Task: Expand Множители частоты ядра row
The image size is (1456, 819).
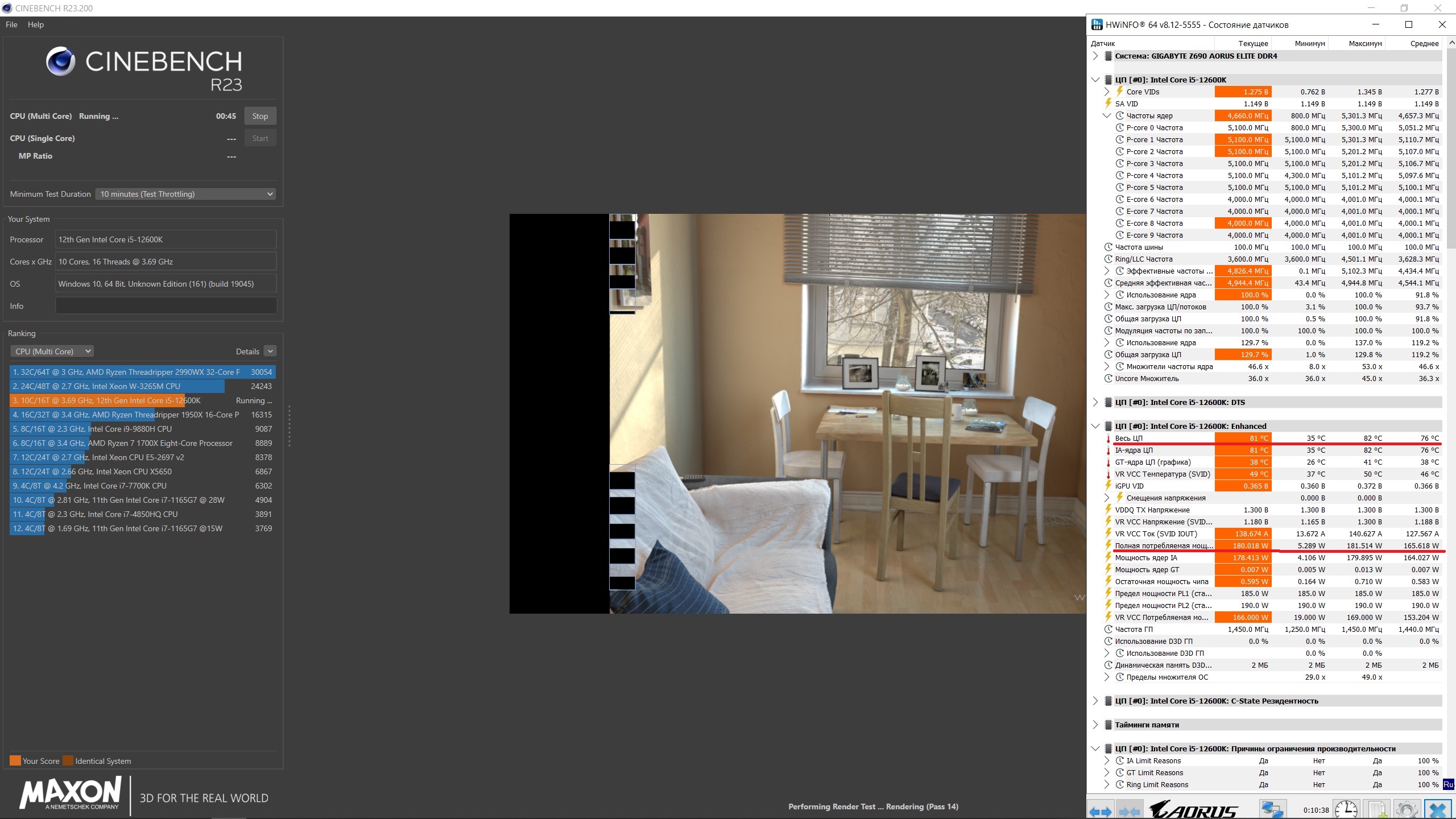Action: 1107,366
